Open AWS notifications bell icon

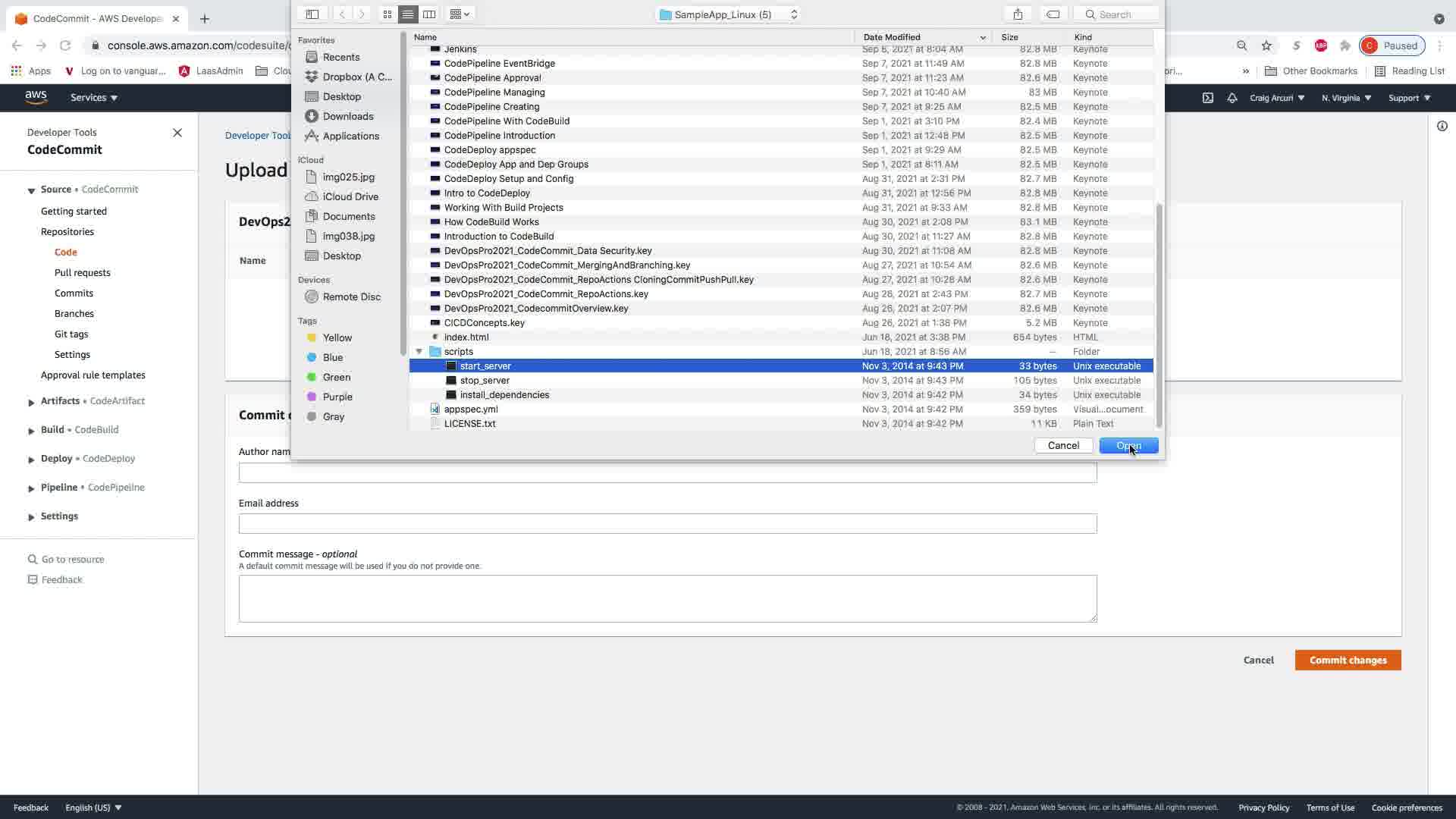point(1232,98)
